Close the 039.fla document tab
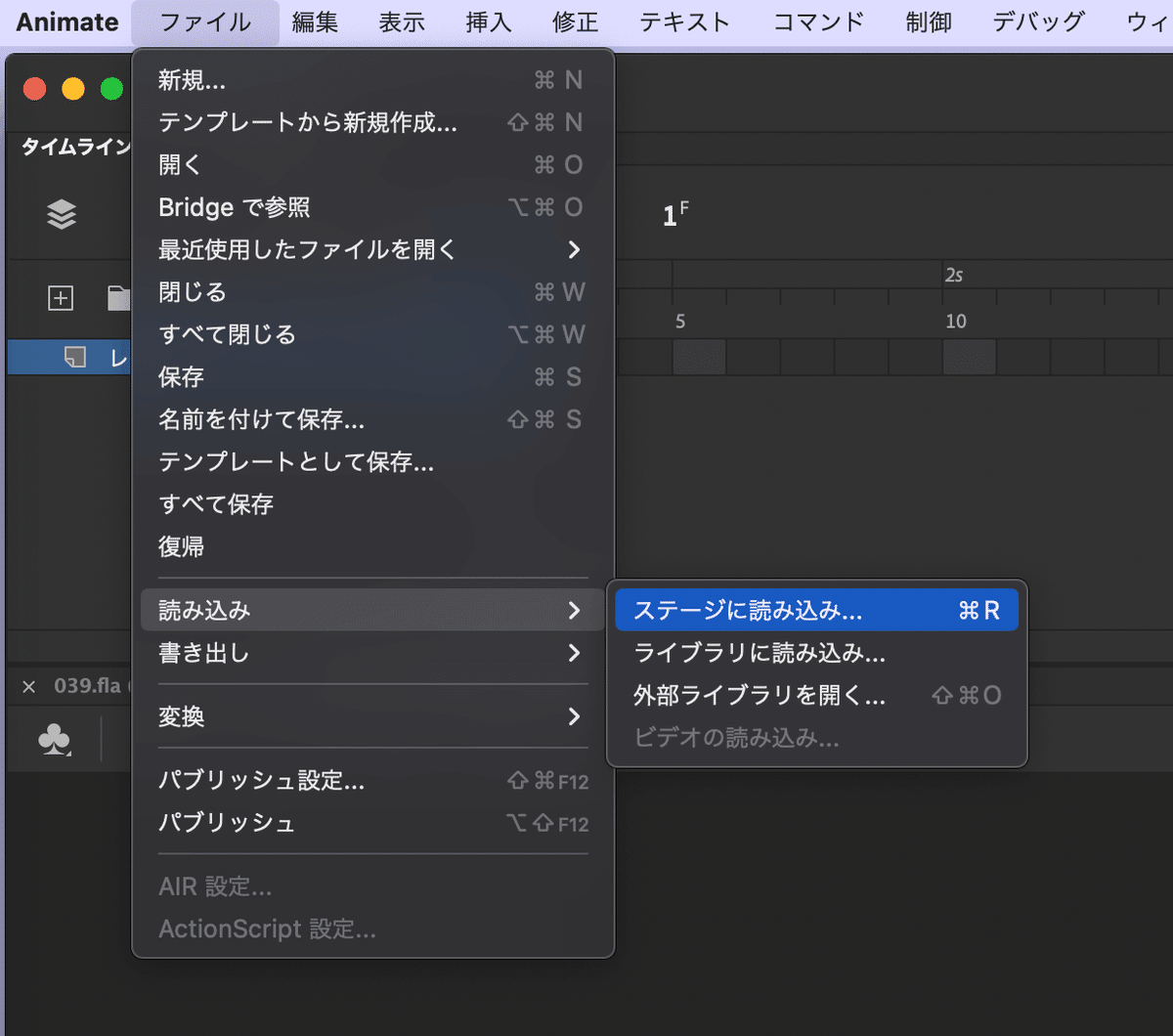1173x1036 pixels. (x=28, y=686)
